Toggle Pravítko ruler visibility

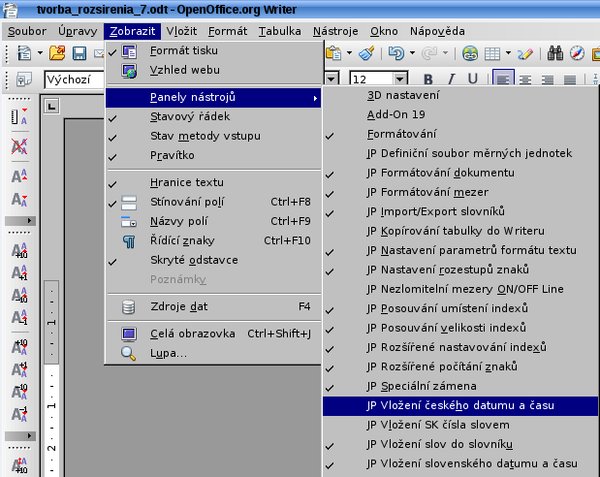(x=214, y=155)
